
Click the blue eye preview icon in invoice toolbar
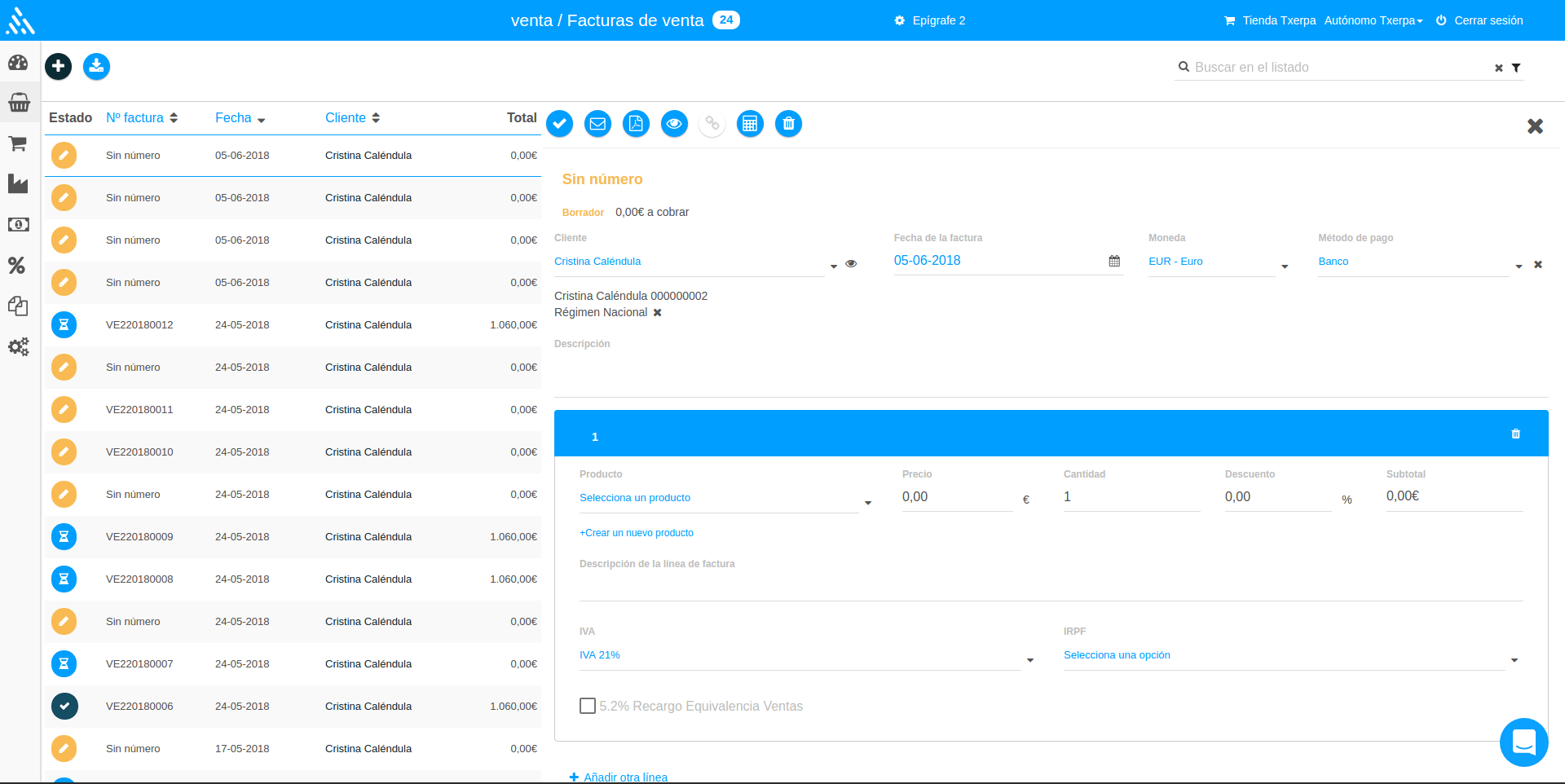point(674,124)
